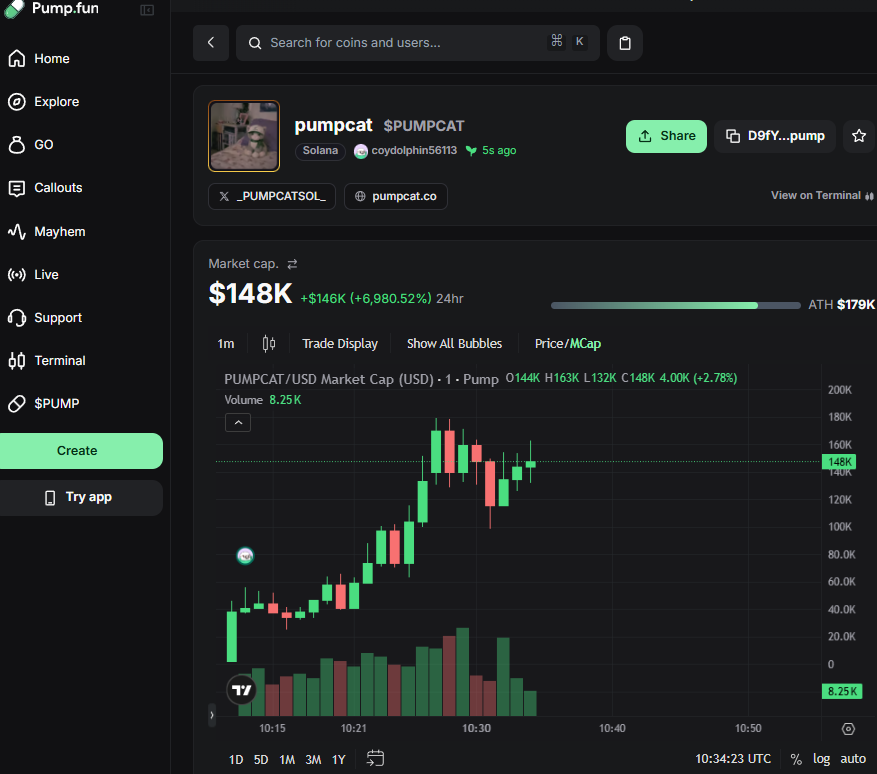
Task: Open creator coydolphin56113 profile
Action: pos(414,150)
